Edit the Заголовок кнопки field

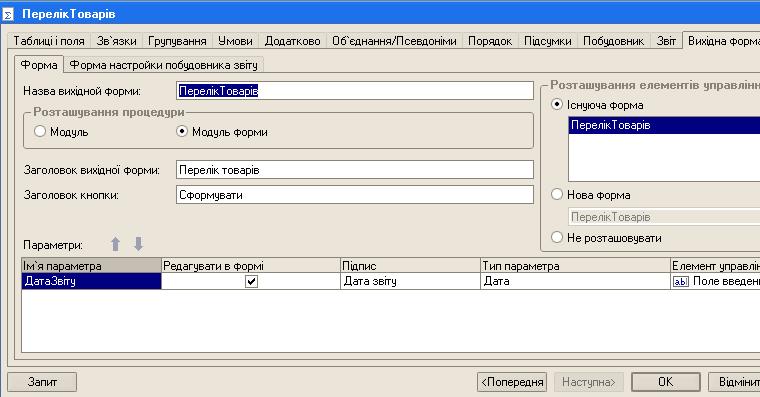tap(355, 195)
